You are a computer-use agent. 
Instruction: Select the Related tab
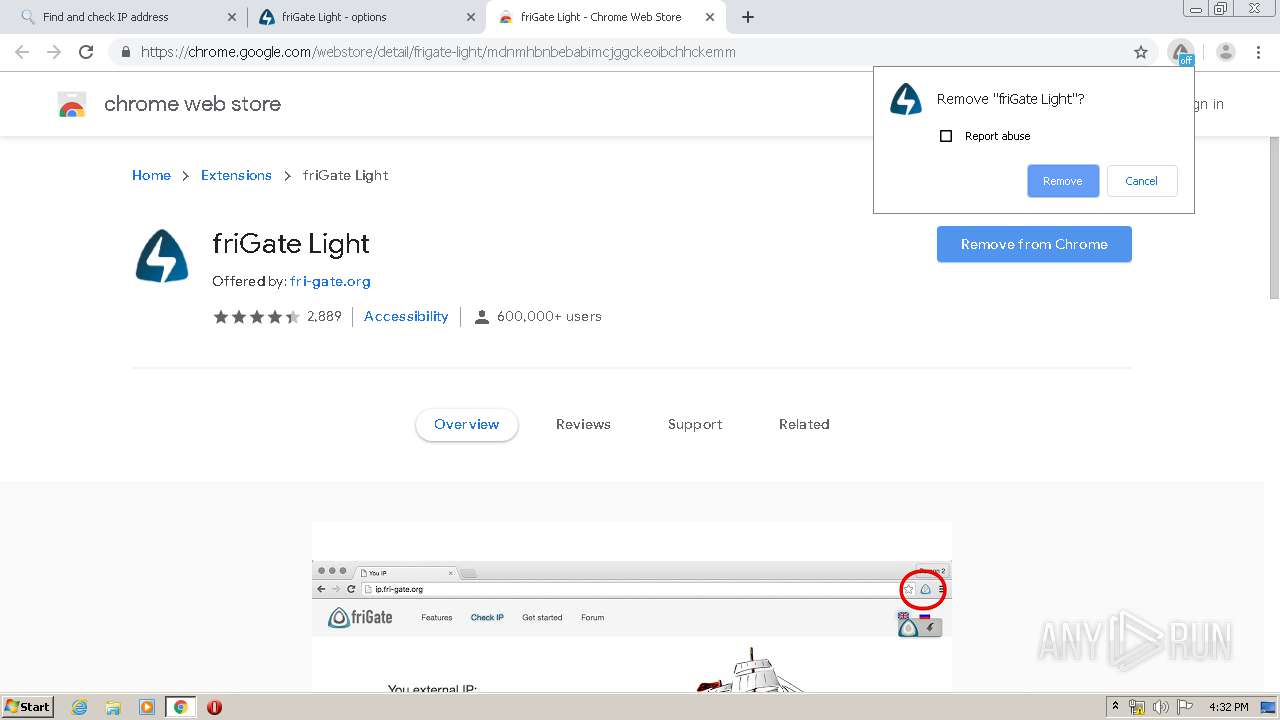804,424
